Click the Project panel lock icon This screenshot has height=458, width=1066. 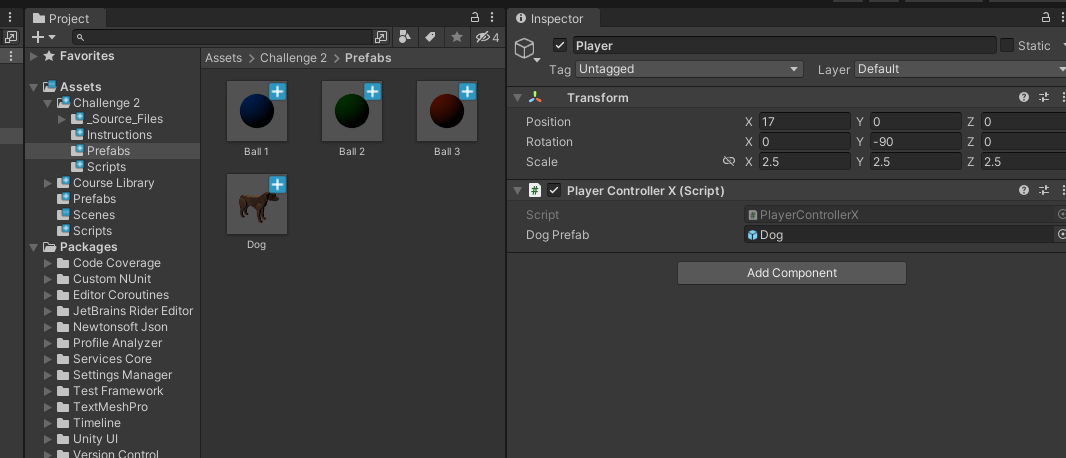(x=475, y=18)
